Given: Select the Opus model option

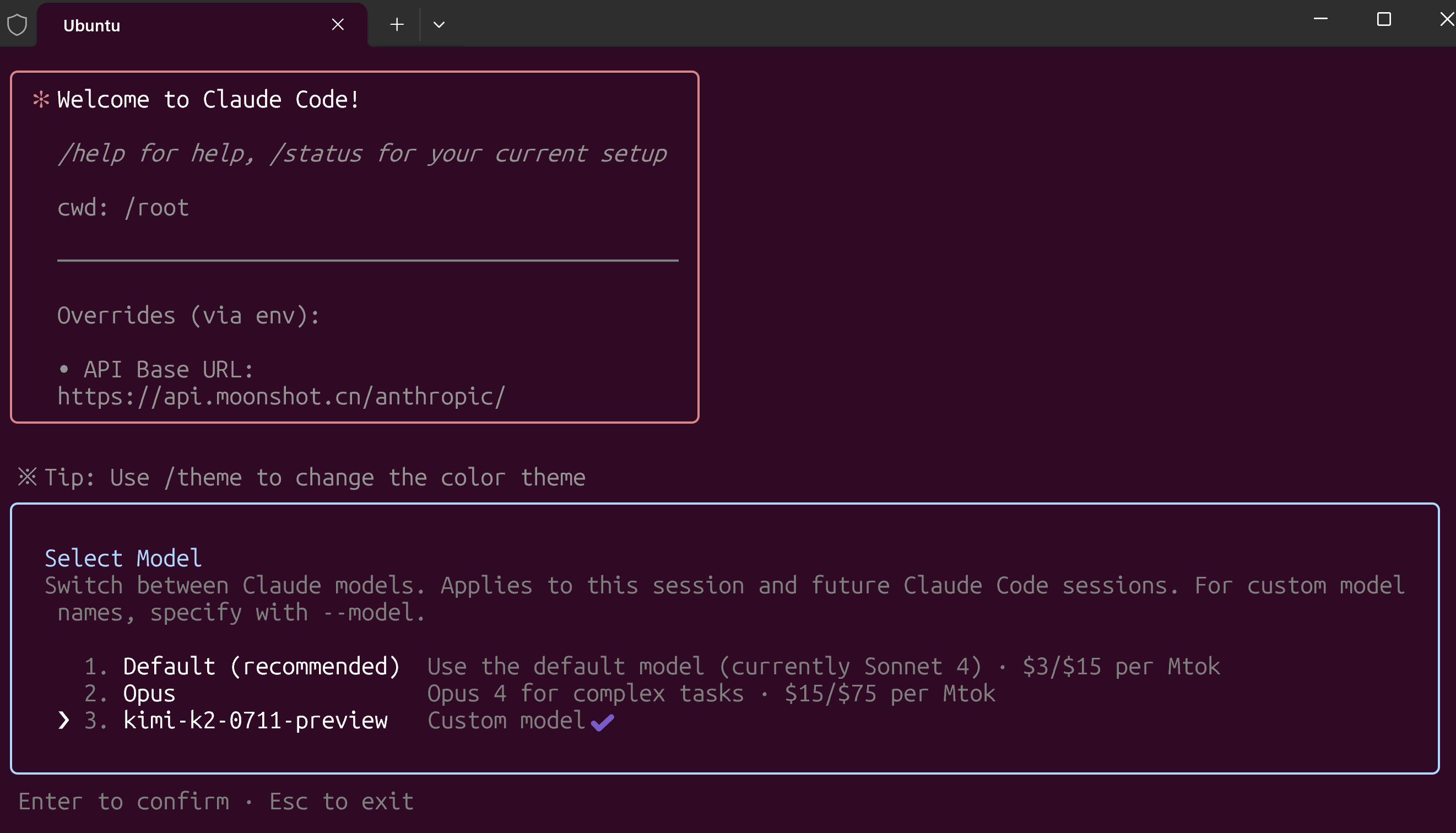Looking at the screenshot, I should (149, 694).
